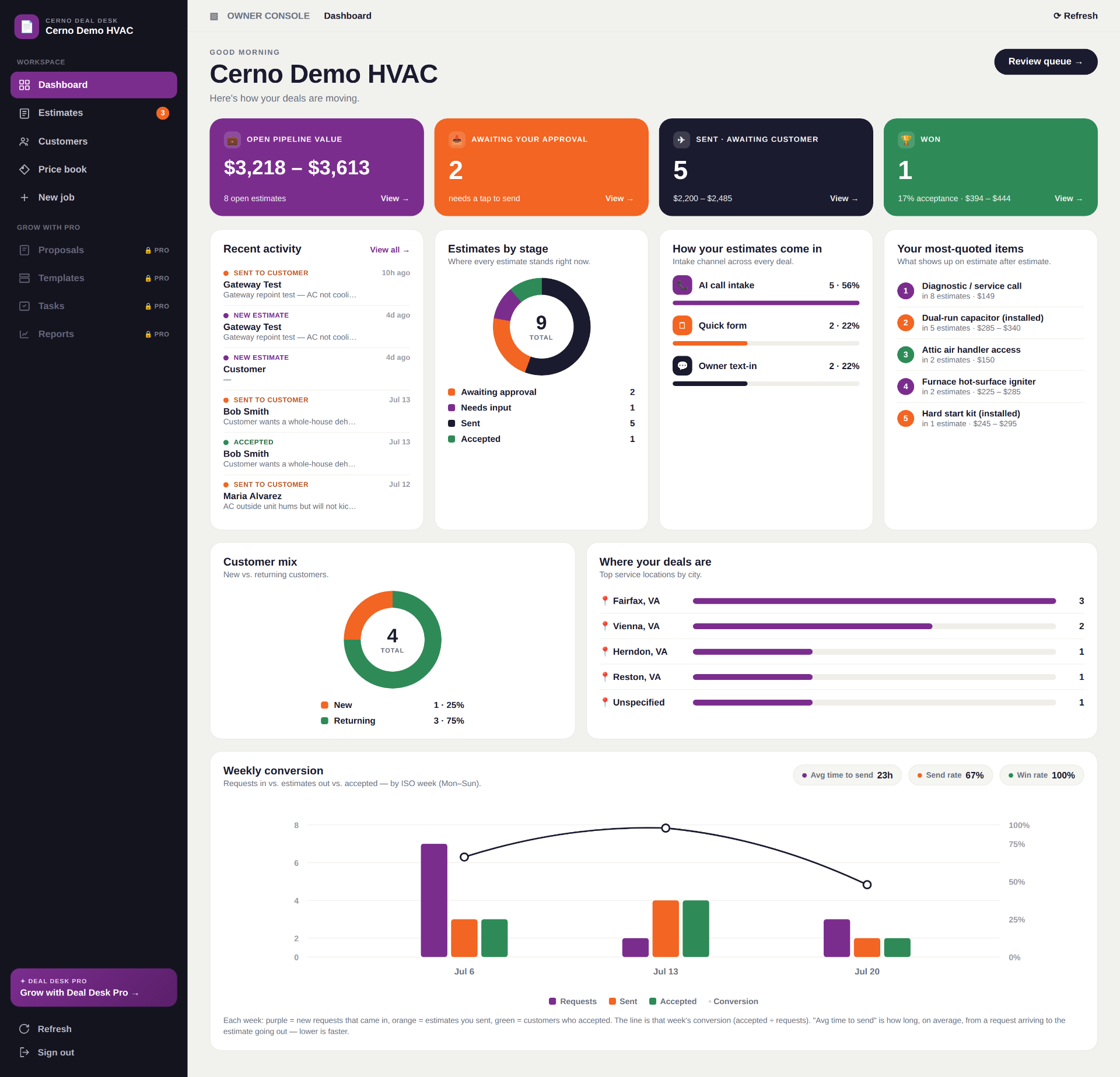Click the Avg time to send pill
This screenshot has height=1077, width=1120.
pos(847,775)
